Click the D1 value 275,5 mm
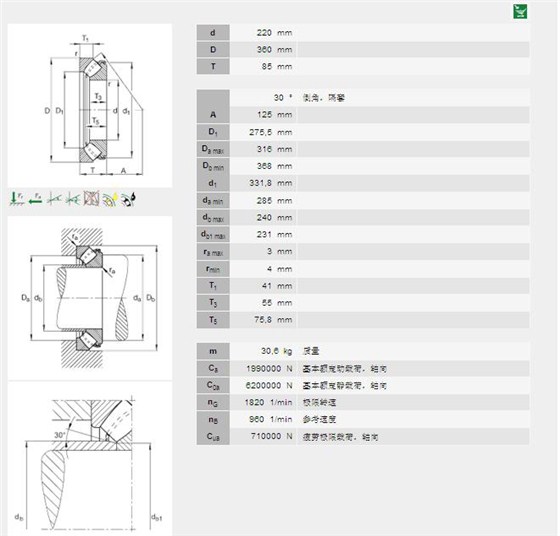The image size is (560, 536). (271, 132)
